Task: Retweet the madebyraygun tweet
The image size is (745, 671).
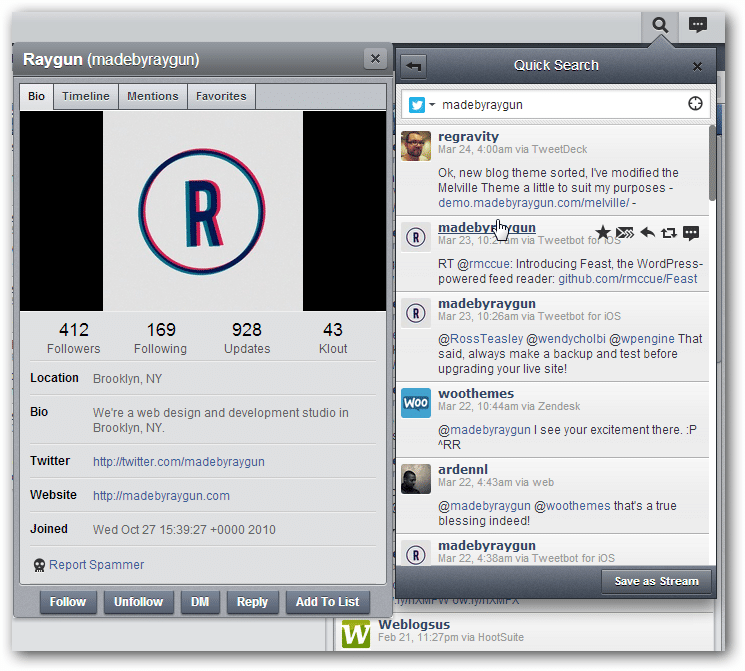Action: pyautogui.click(x=668, y=233)
